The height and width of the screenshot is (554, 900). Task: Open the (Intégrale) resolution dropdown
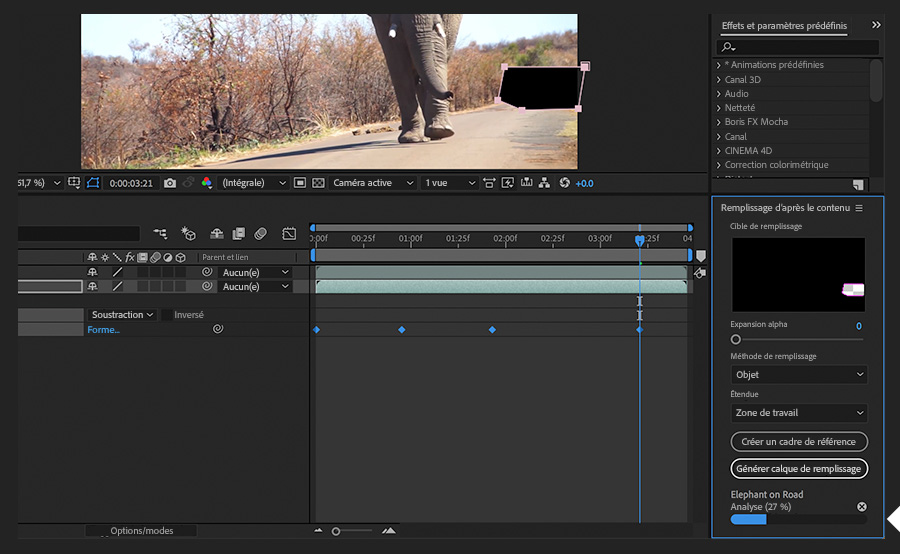pyautogui.click(x=253, y=183)
